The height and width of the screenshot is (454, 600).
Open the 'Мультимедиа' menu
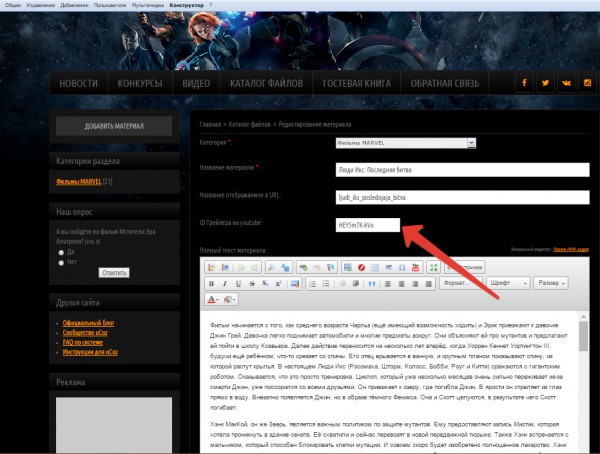tap(148, 5)
